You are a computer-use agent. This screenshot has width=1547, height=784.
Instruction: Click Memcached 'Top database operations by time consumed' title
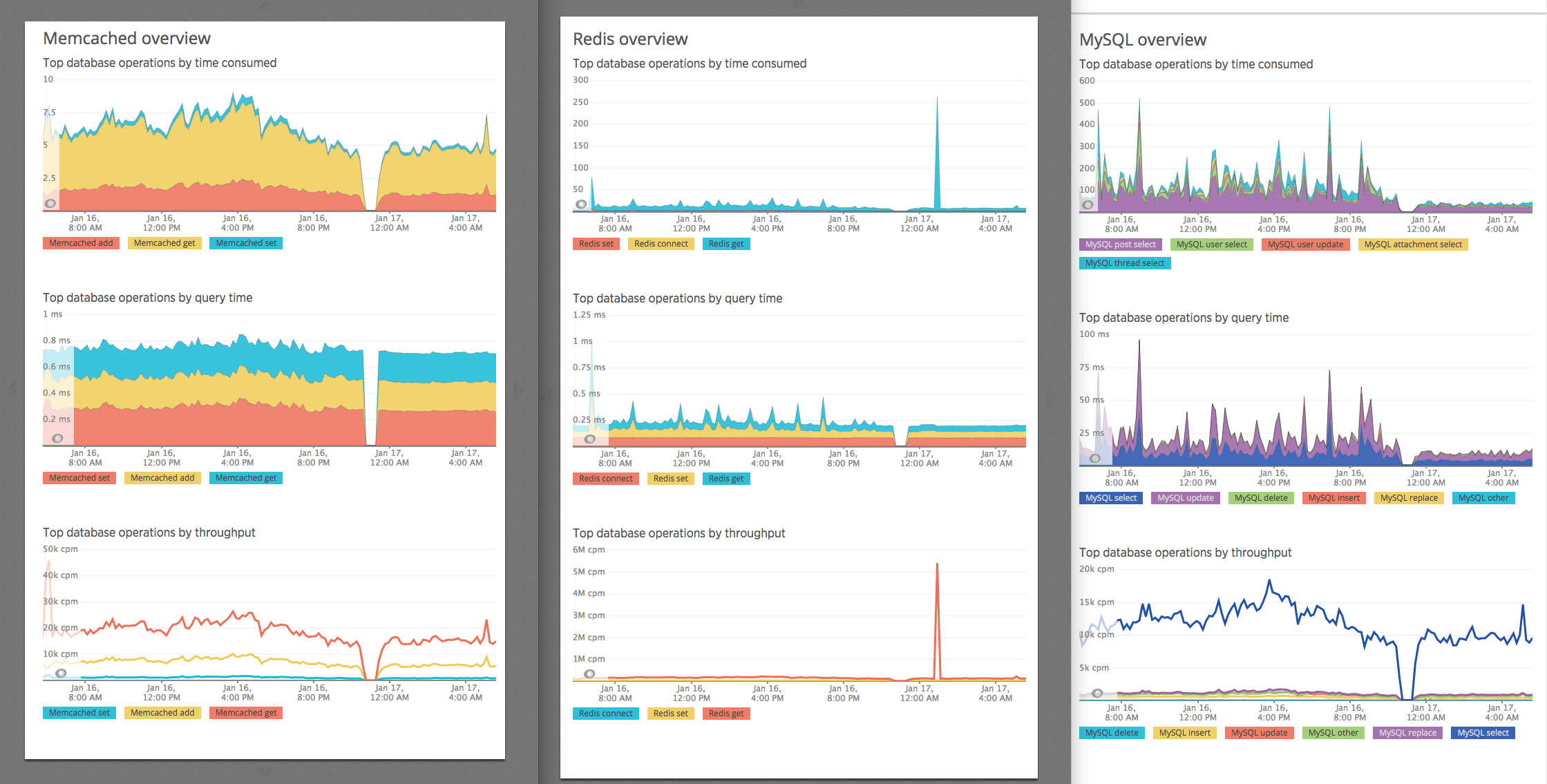coord(160,63)
